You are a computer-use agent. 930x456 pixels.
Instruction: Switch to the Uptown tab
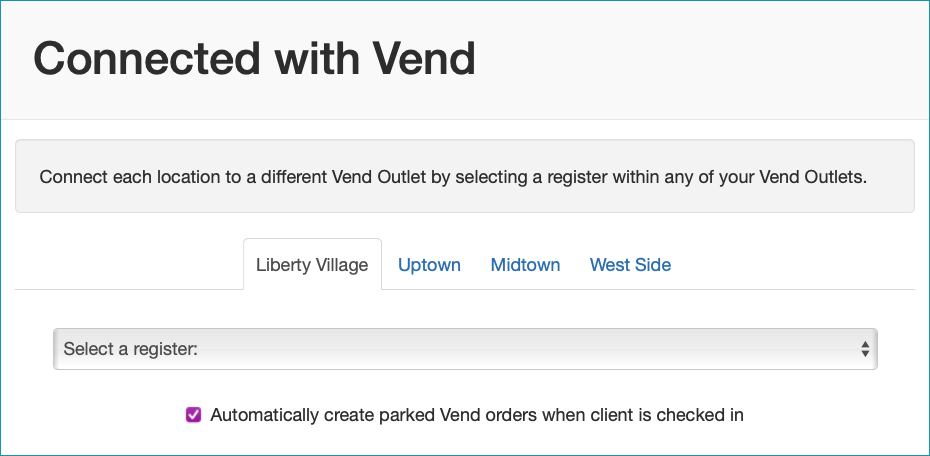[x=429, y=265]
